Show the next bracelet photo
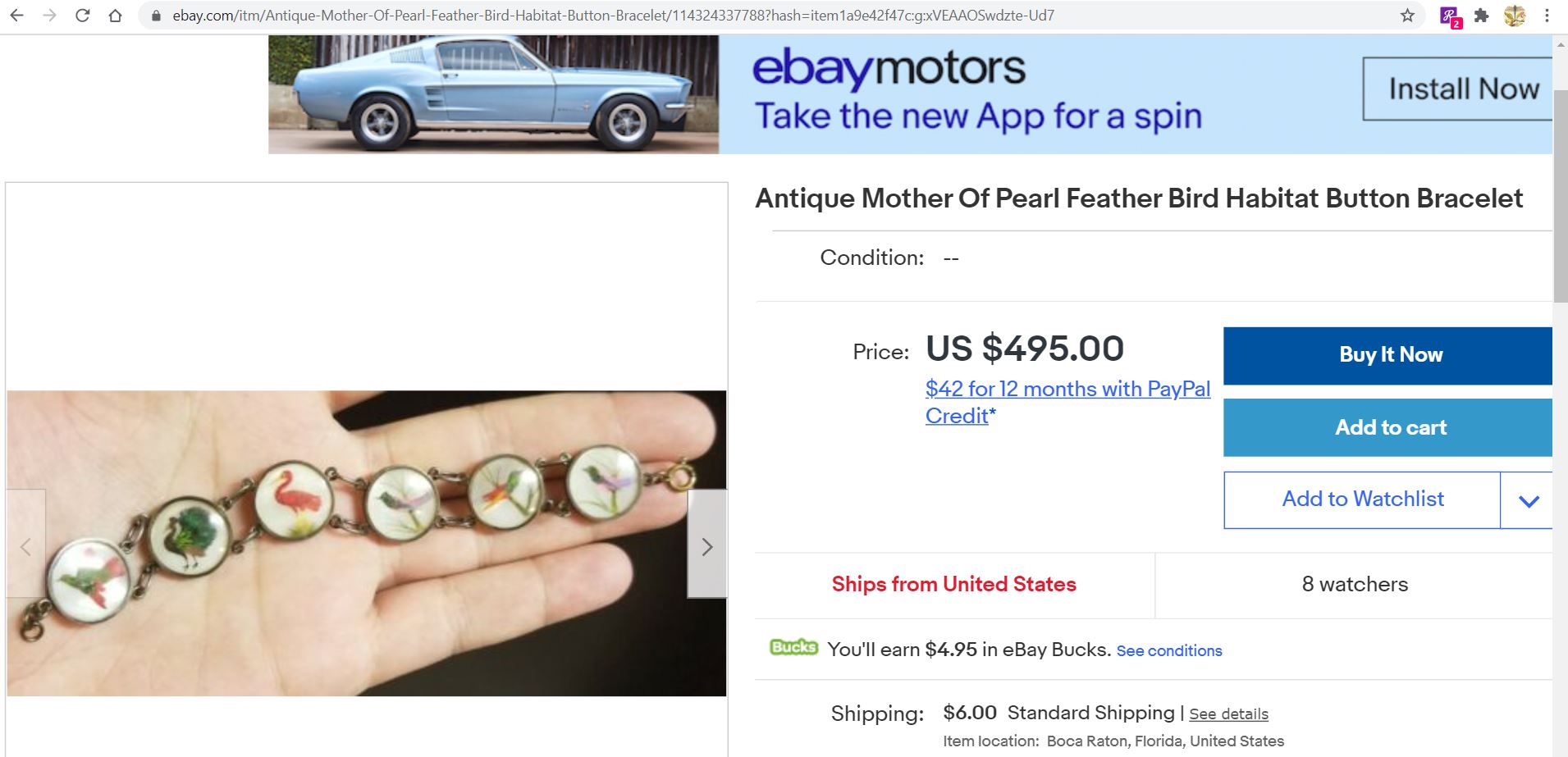This screenshot has width=1568, height=757. click(x=706, y=546)
